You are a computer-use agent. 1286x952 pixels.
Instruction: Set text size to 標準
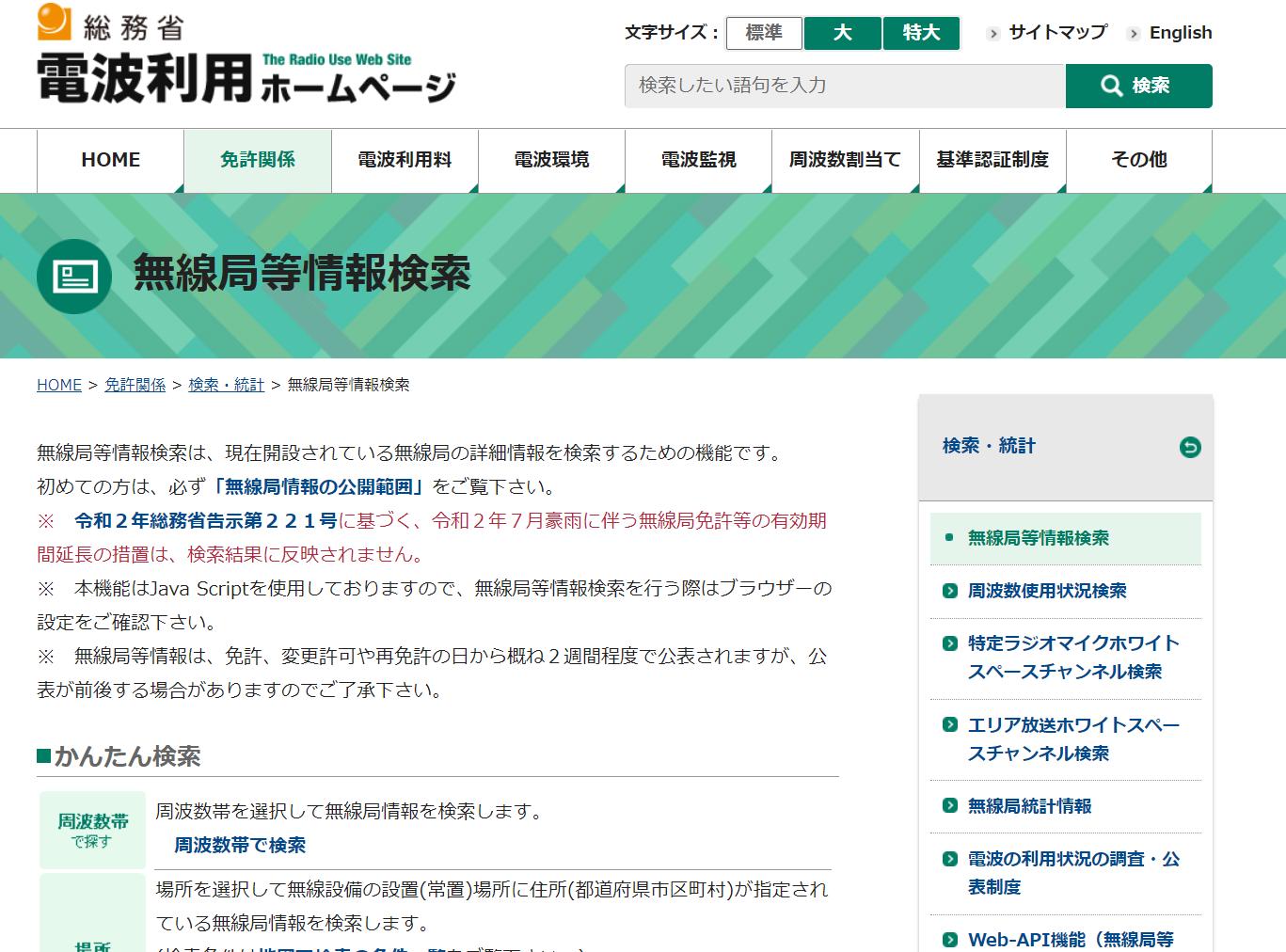pos(764,33)
